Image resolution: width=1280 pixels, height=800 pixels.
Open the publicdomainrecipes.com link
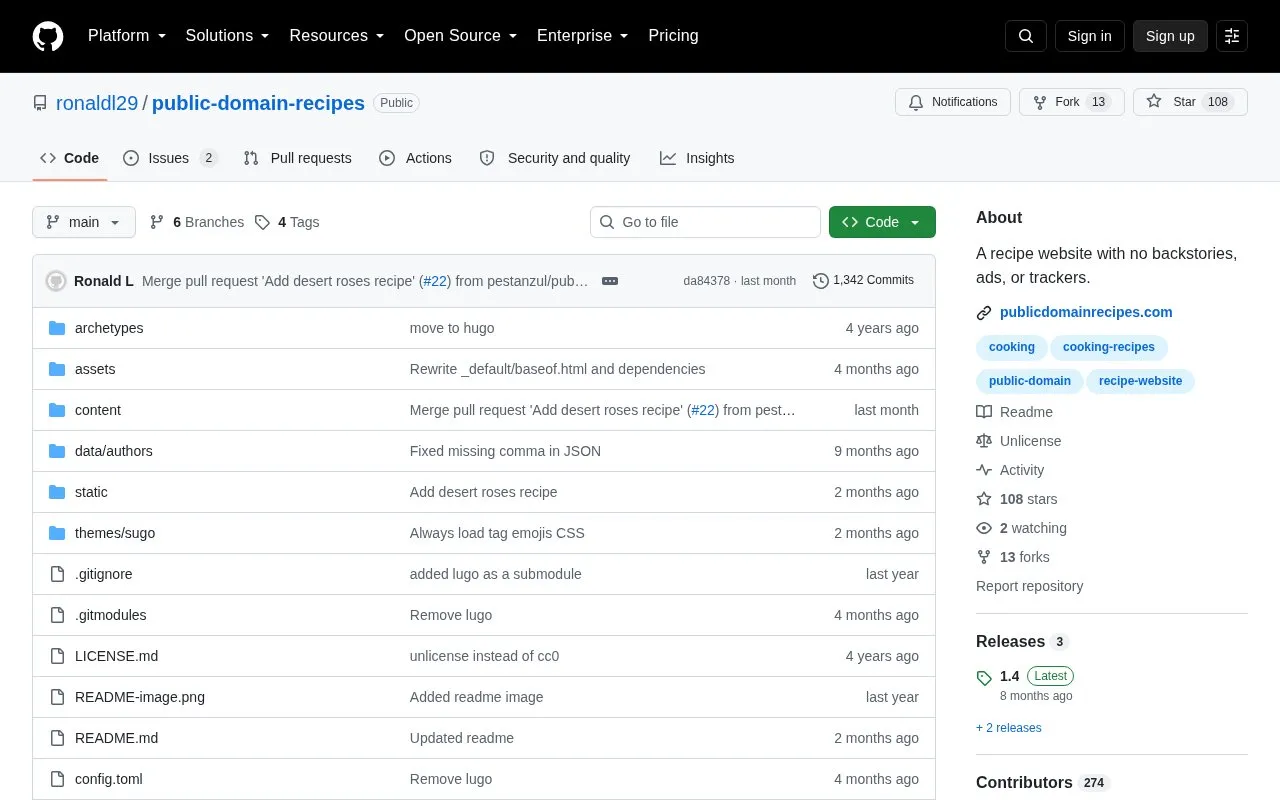1086,312
